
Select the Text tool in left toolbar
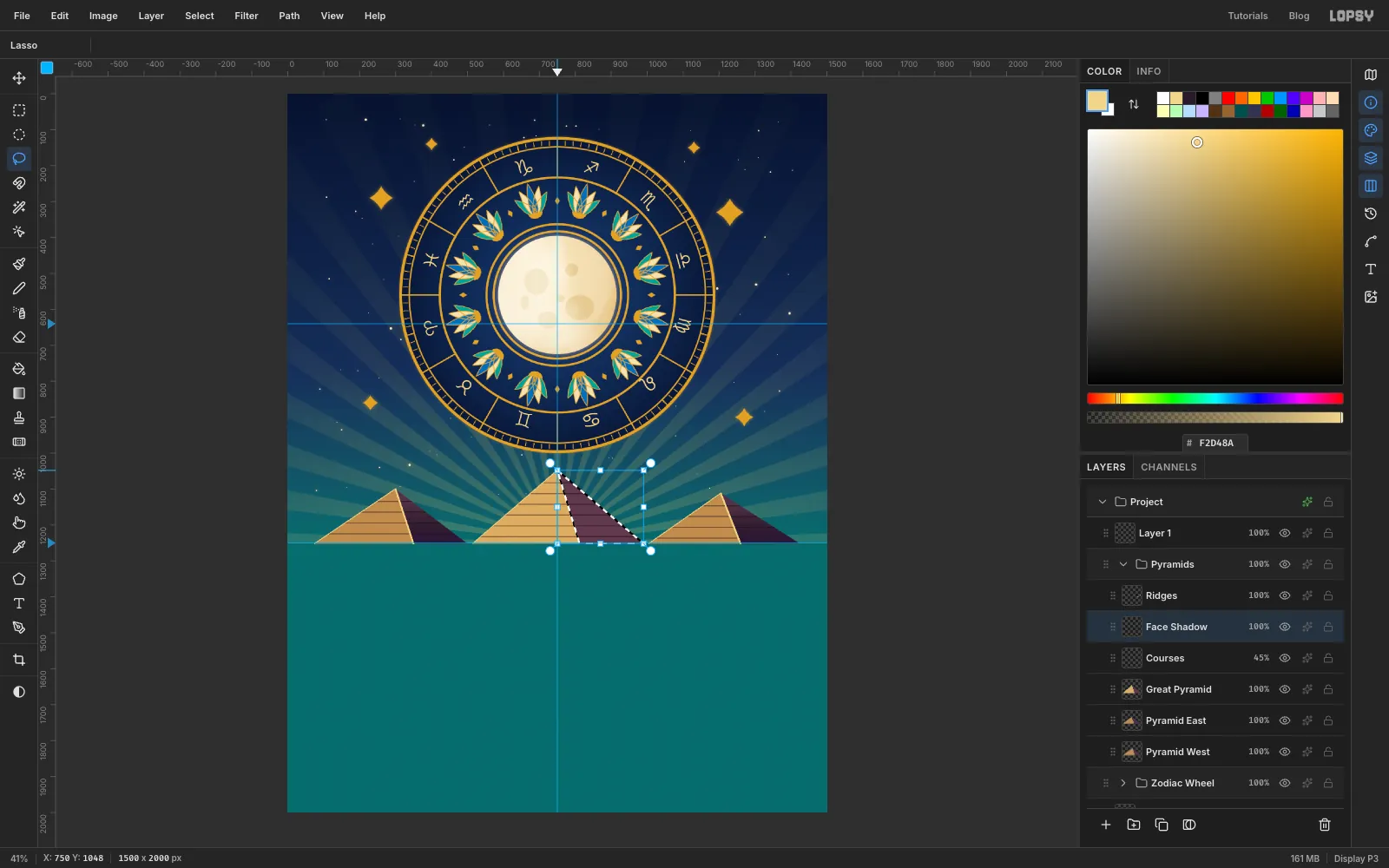19,603
